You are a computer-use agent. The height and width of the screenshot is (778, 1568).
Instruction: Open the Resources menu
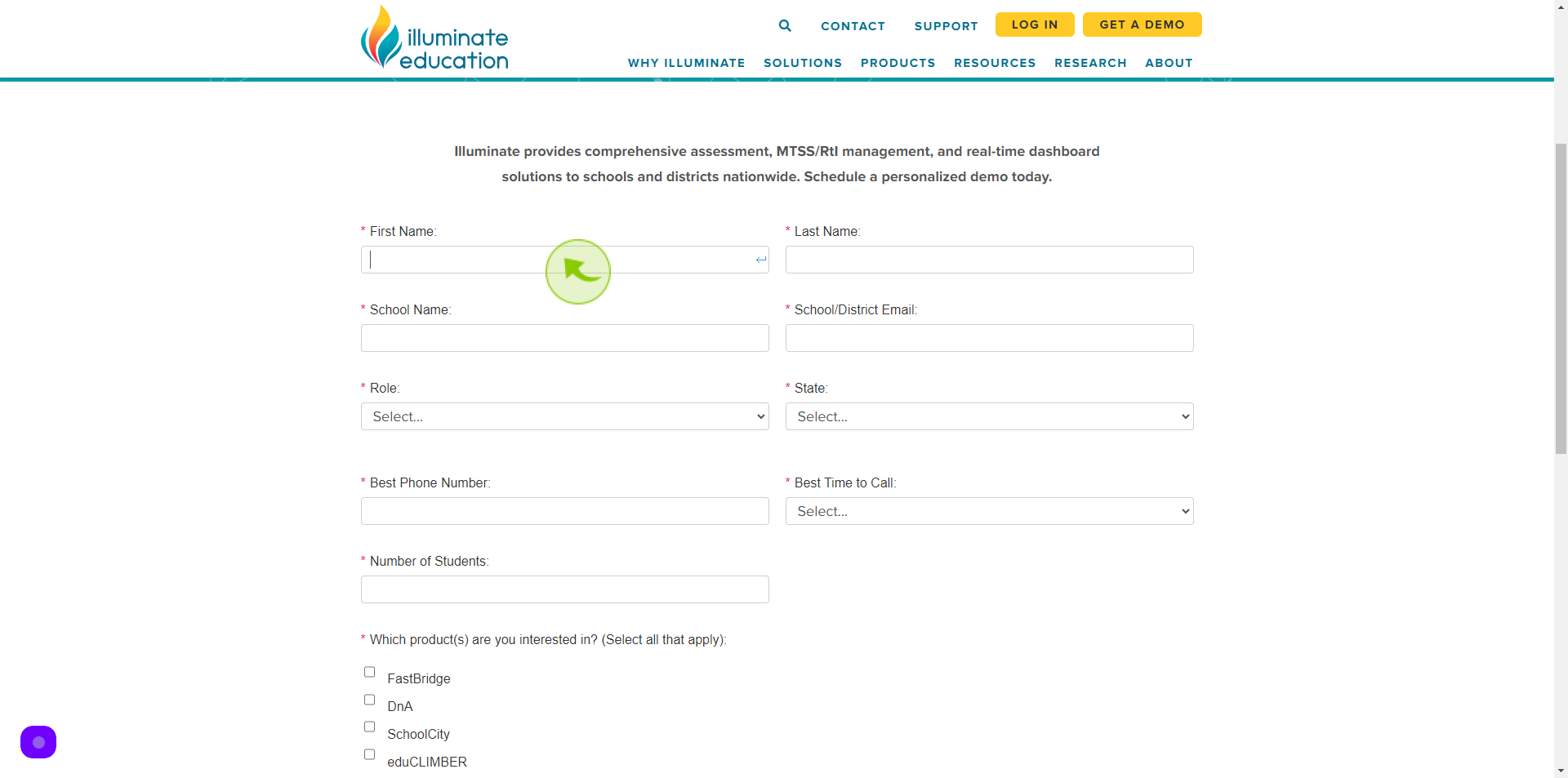[x=995, y=63]
